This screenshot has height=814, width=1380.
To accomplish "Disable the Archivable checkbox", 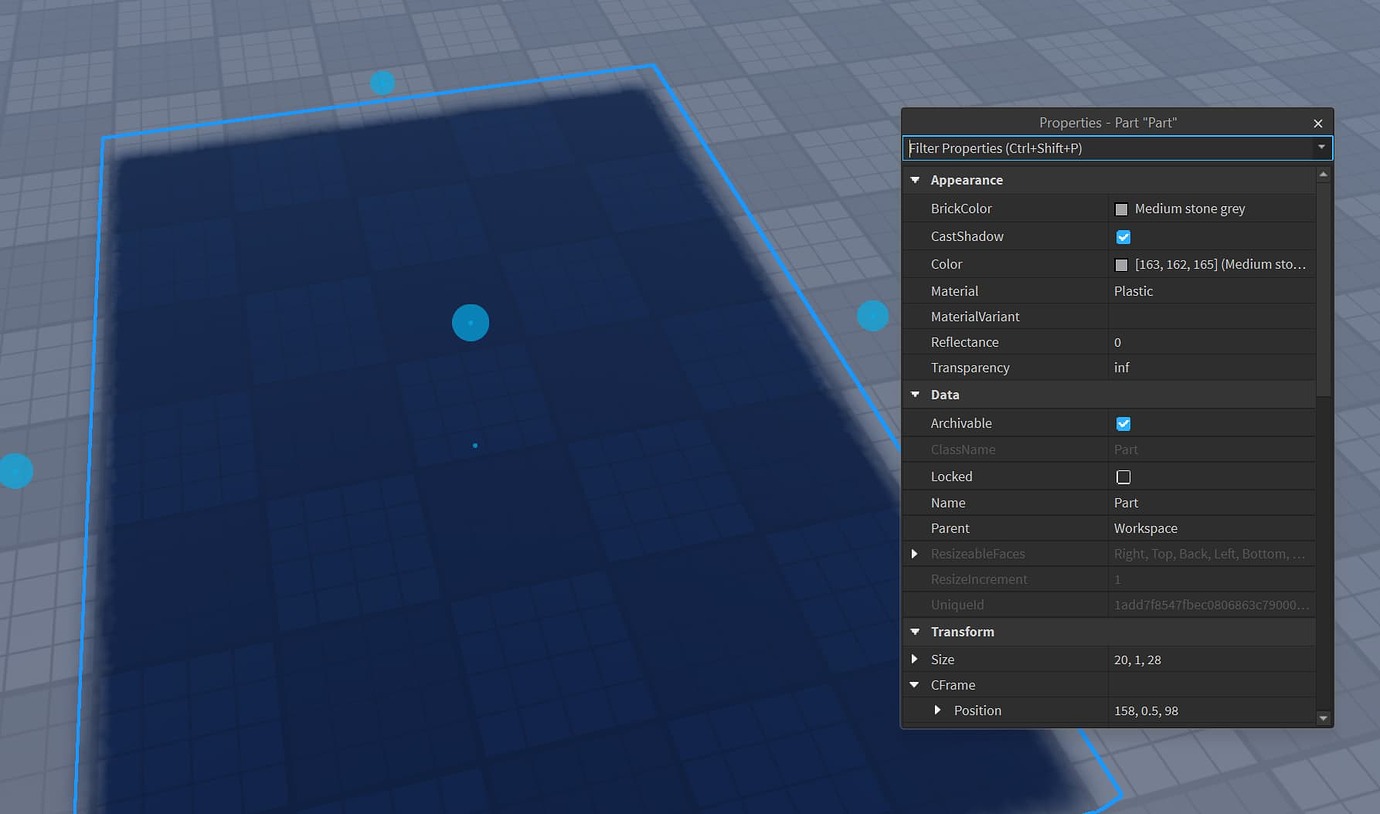I will pyautogui.click(x=1123, y=423).
